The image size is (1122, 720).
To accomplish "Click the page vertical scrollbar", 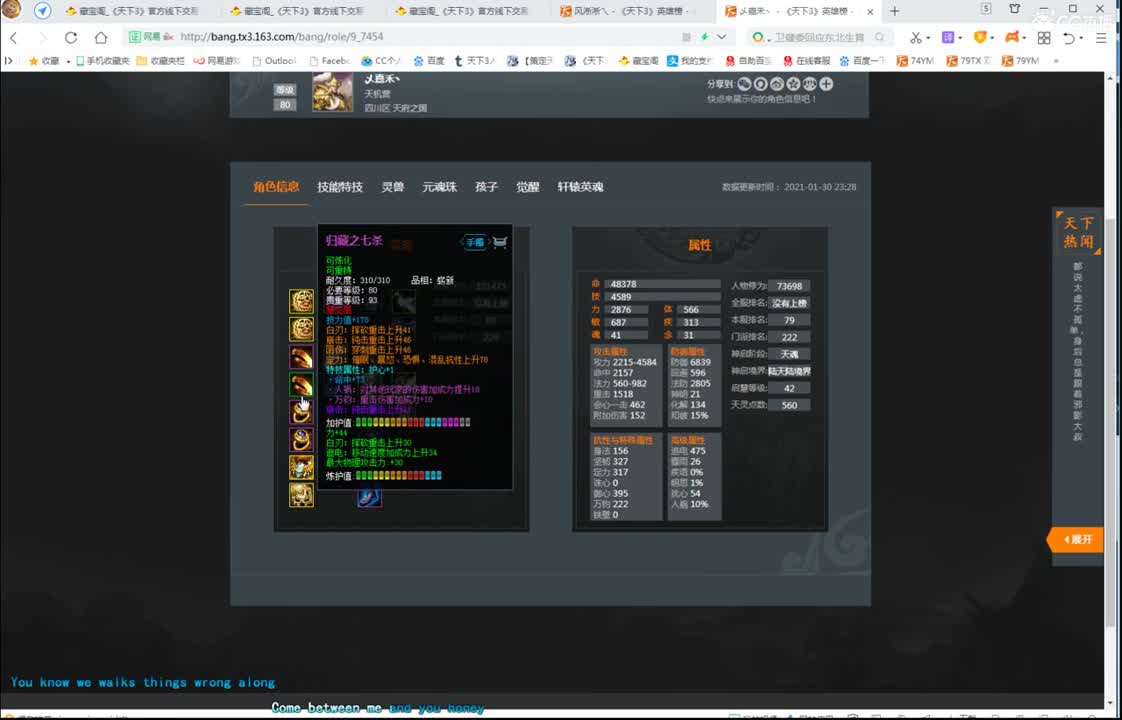I will click(x=1114, y=350).
